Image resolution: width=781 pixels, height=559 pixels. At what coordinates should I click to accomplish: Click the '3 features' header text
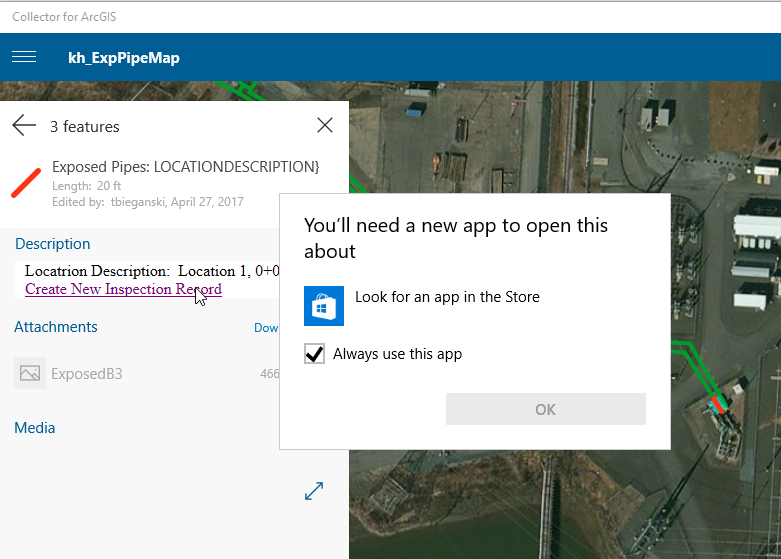tap(85, 127)
